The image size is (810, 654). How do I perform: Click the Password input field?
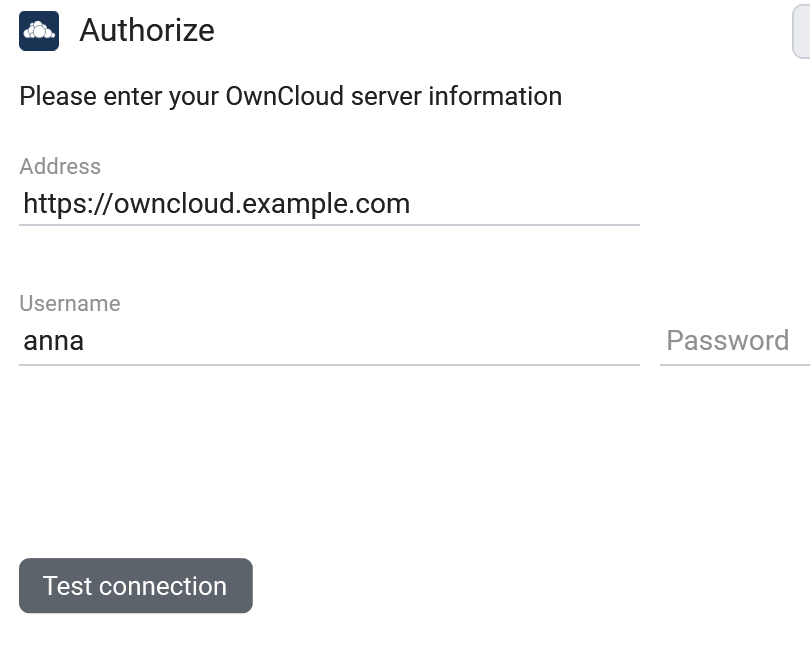click(735, 341)
